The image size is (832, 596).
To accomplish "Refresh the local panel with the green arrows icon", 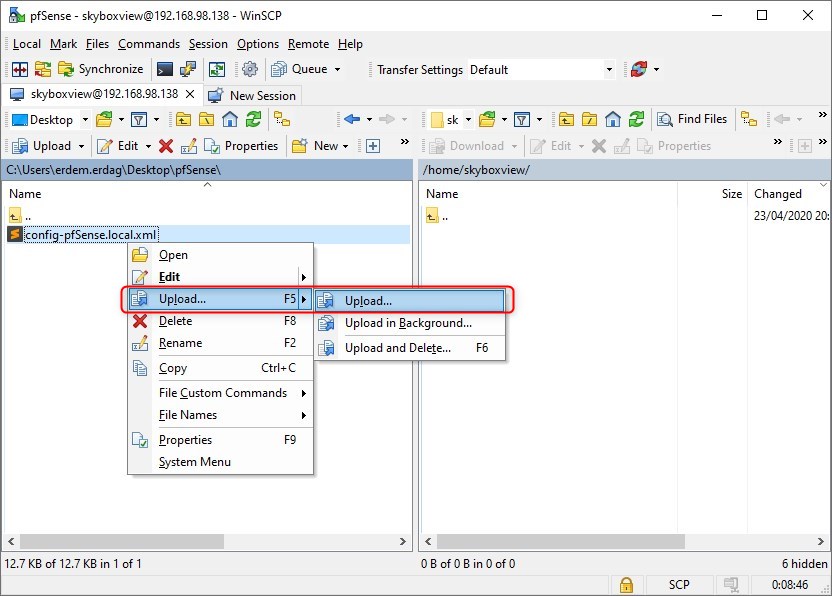I will [253, 119].
